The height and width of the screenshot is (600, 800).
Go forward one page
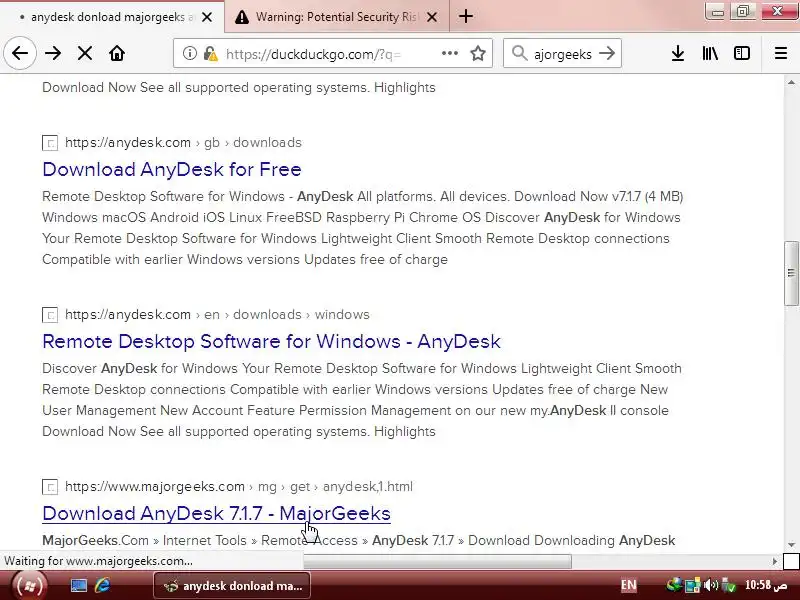pos(53,53)
